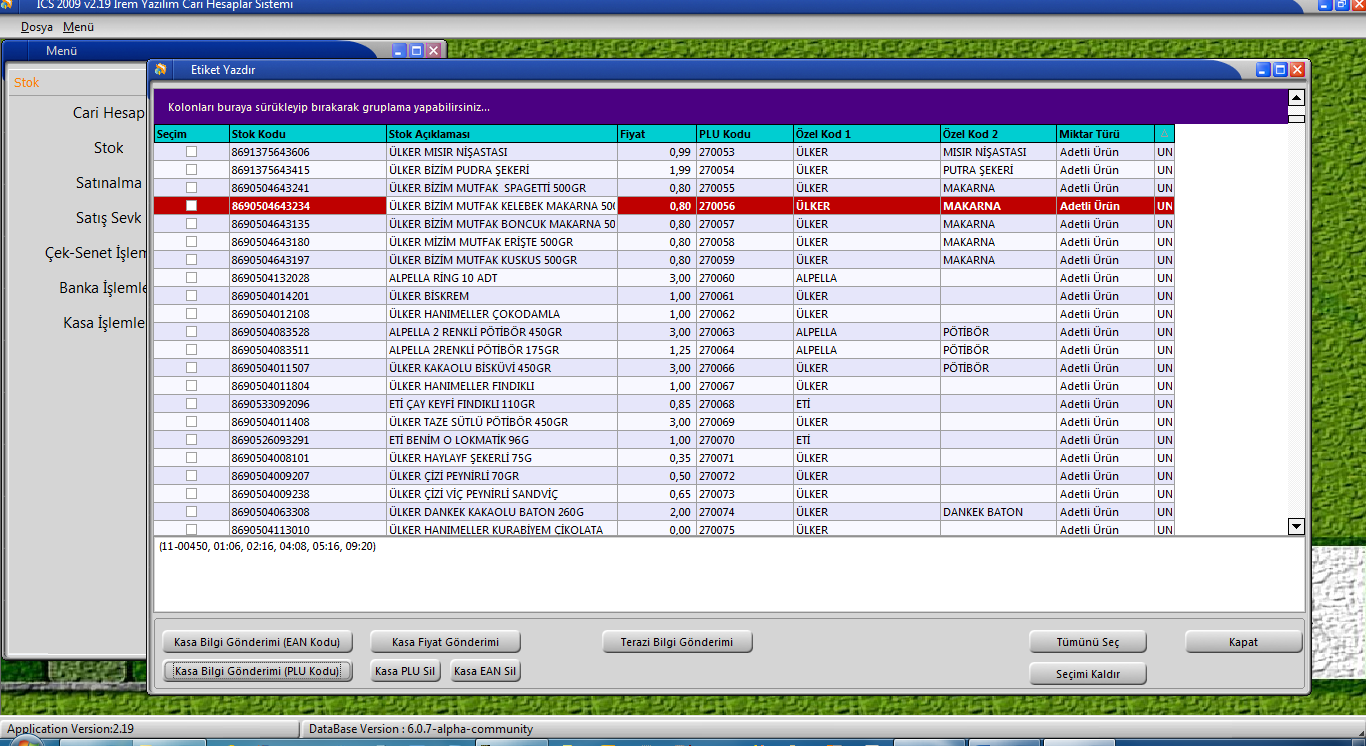Click stock code 8690504008101
The width and height of the screenshot is (1366, 746).
click(307, 458)
